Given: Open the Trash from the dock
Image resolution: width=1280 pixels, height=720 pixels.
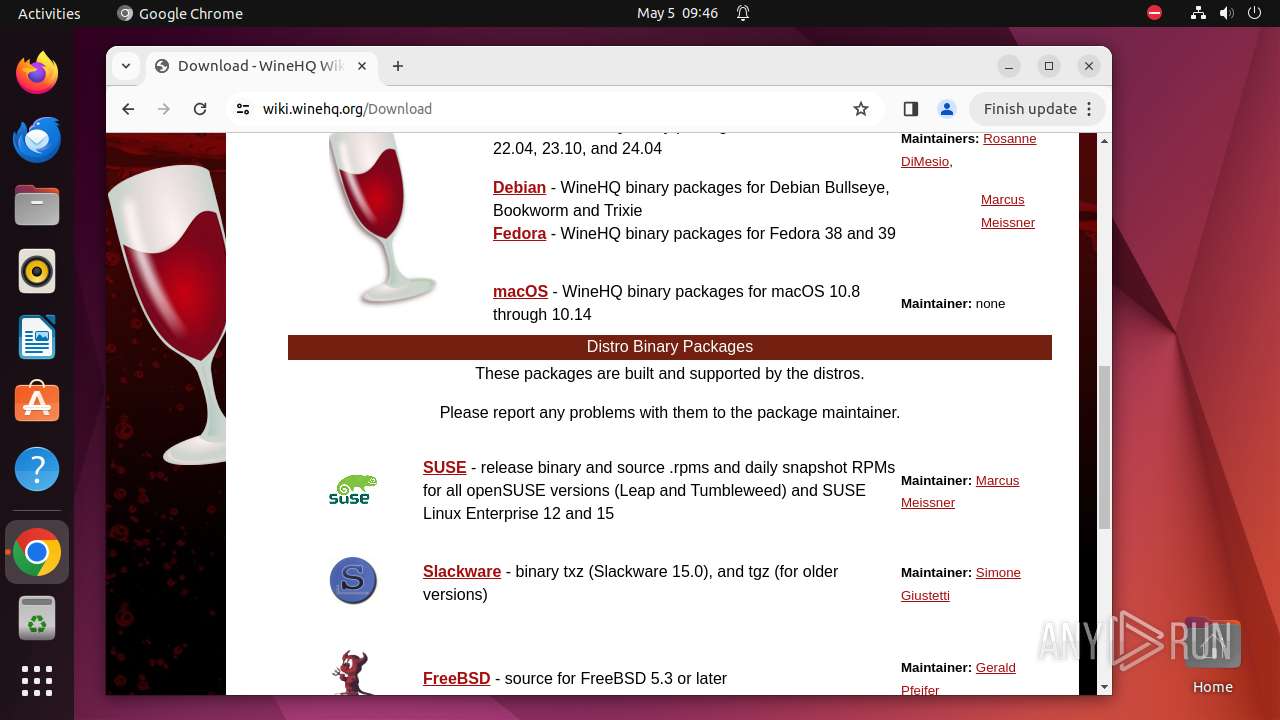Looking at the screenshot, I should click(37, 618).
